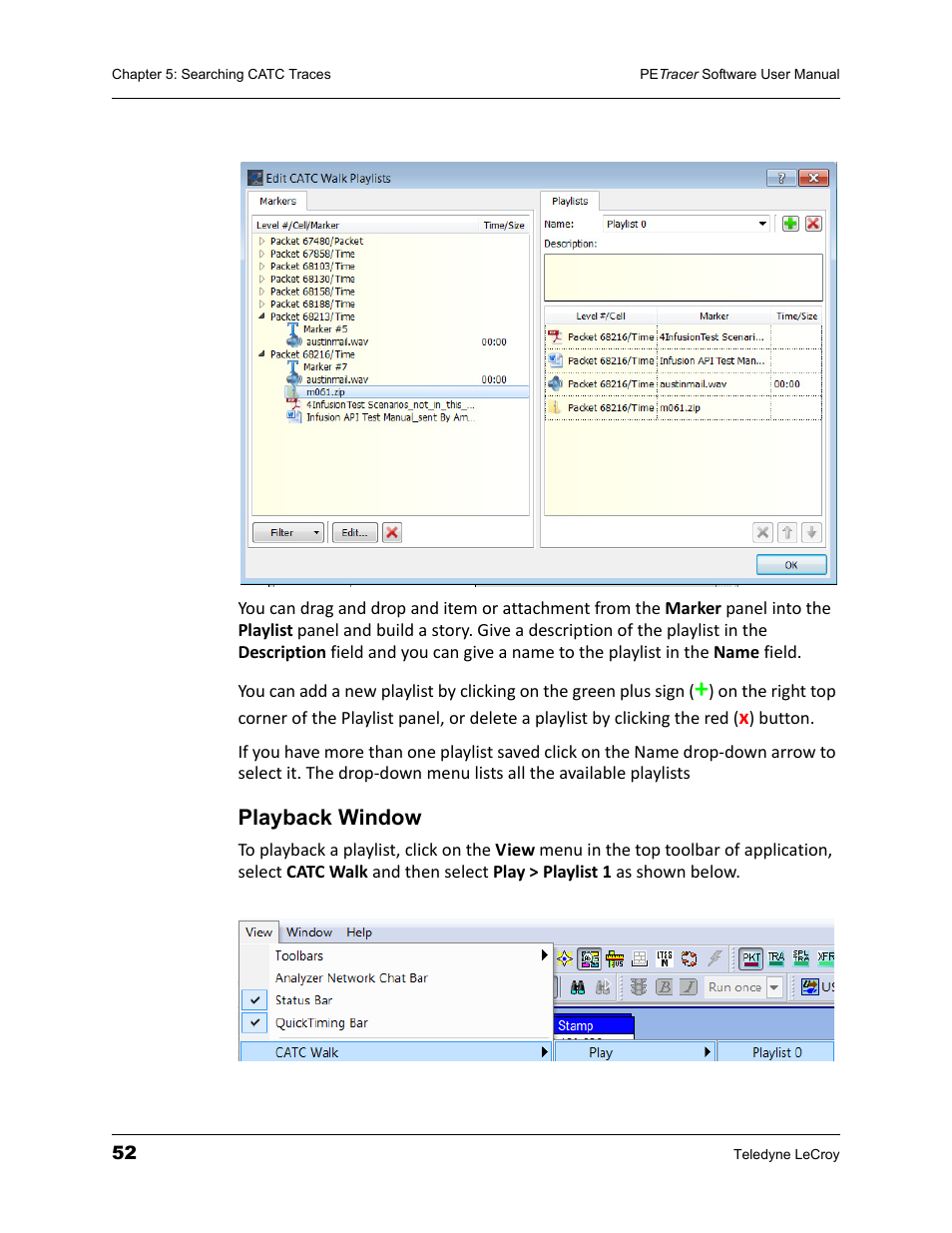Expand Packet 67480/Packet tree node

(x=262, y=241)
